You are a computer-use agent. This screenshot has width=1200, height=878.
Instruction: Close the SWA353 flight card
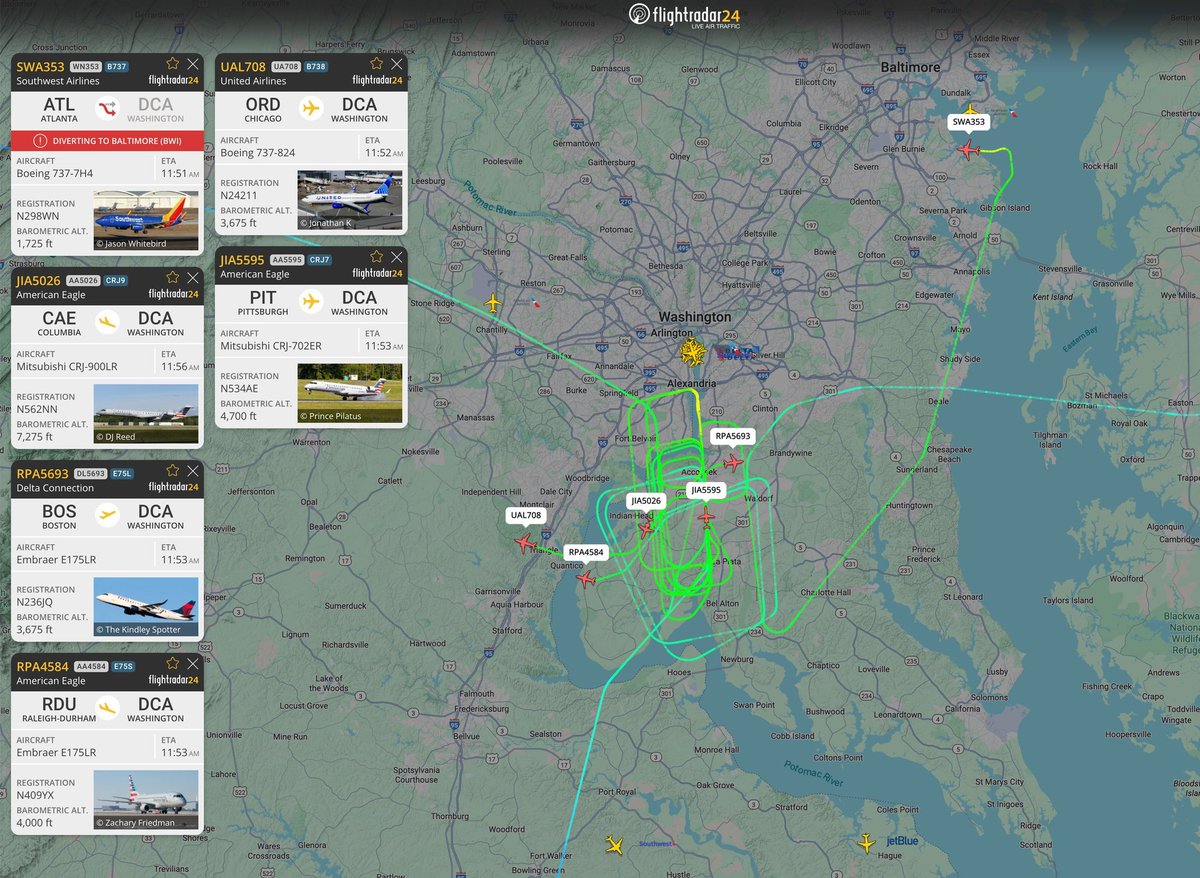pyautogui.click(x=192, y=64)
